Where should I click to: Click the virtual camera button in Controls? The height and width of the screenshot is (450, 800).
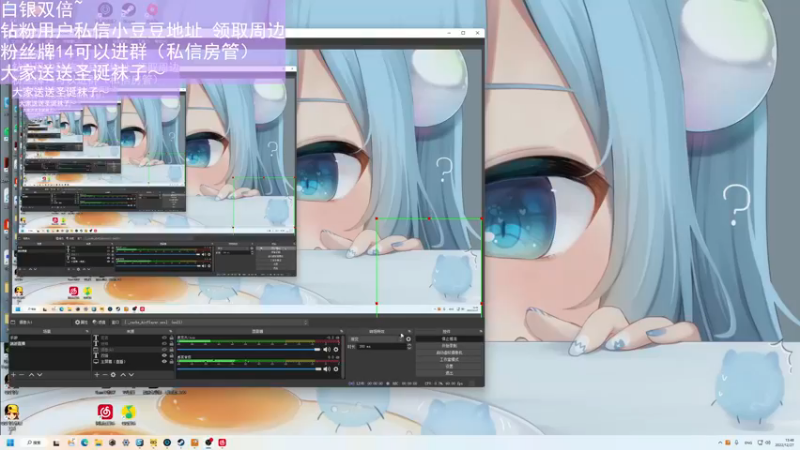coord(449,353)
